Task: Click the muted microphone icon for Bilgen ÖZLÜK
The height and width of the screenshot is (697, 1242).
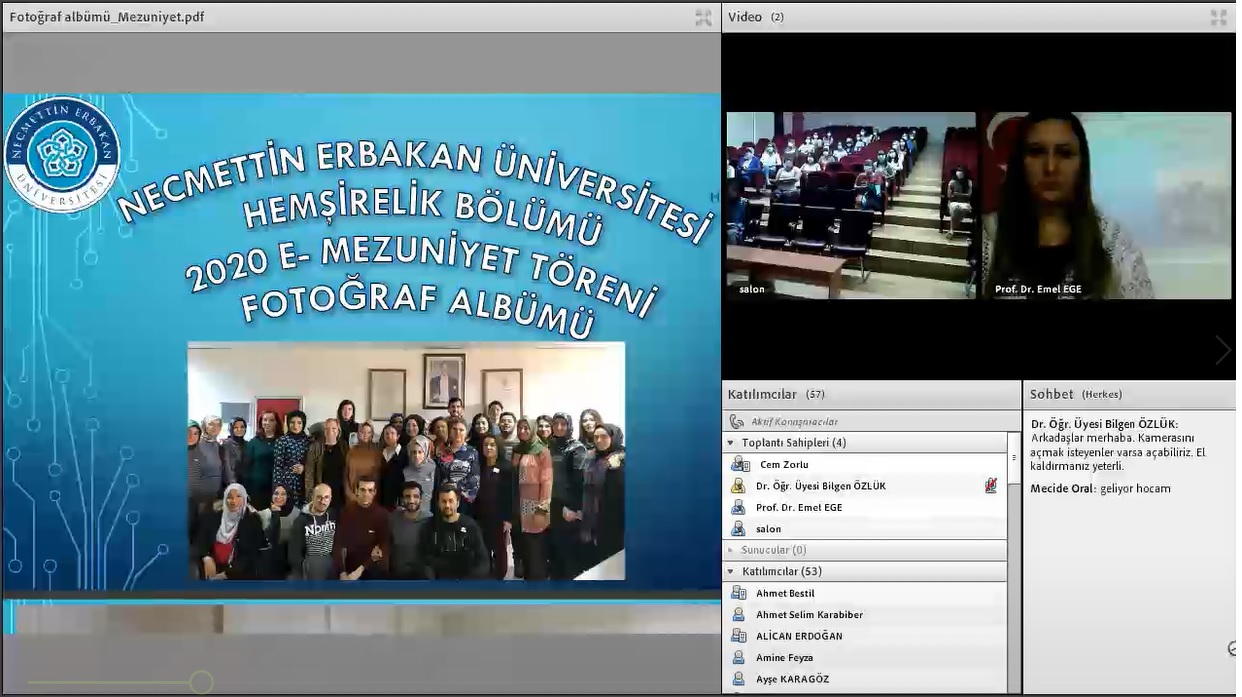Action: pyautogui.click(x=990, y=486)
